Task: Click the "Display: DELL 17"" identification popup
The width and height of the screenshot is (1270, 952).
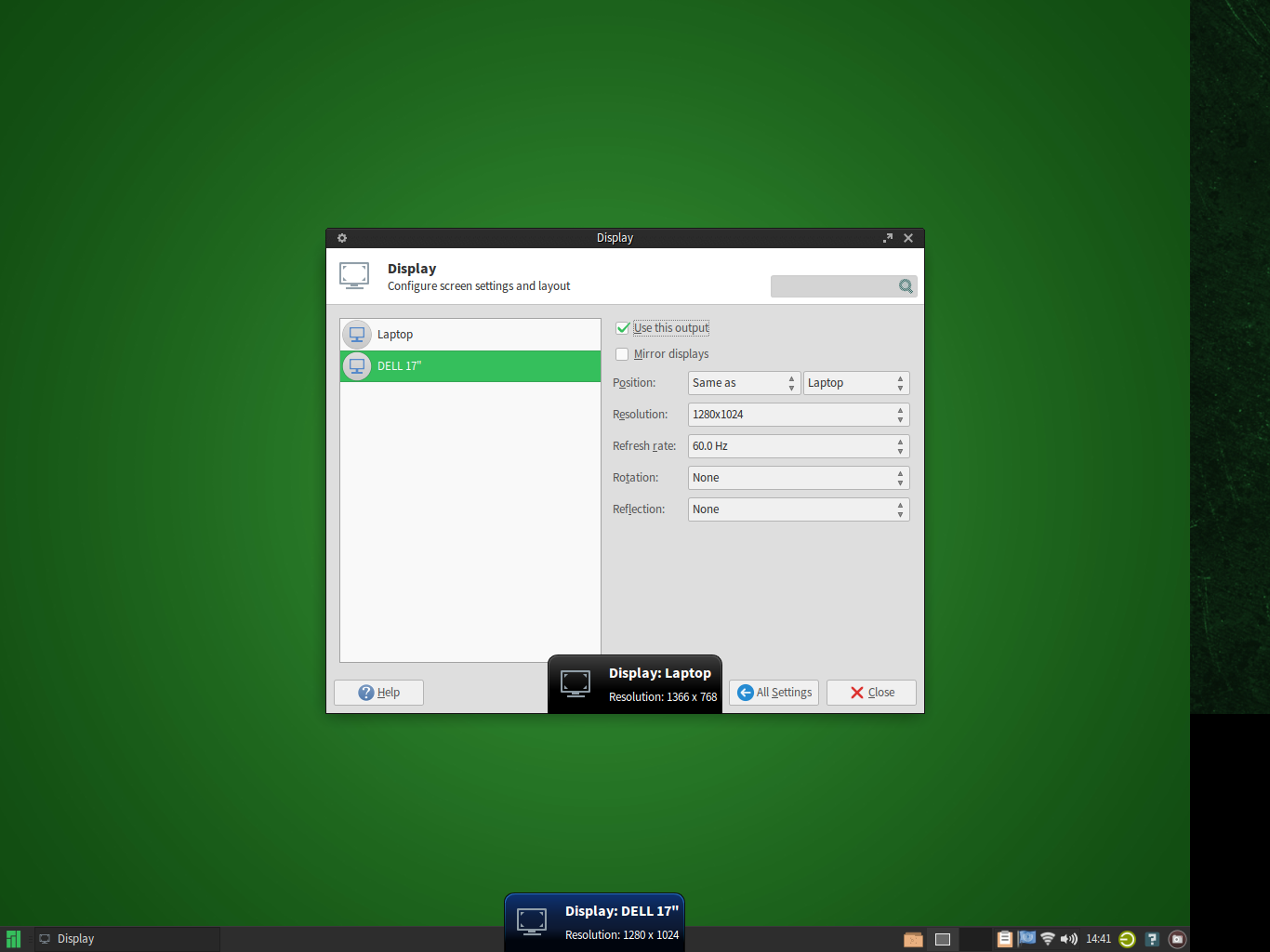Action: pos(595,922)
